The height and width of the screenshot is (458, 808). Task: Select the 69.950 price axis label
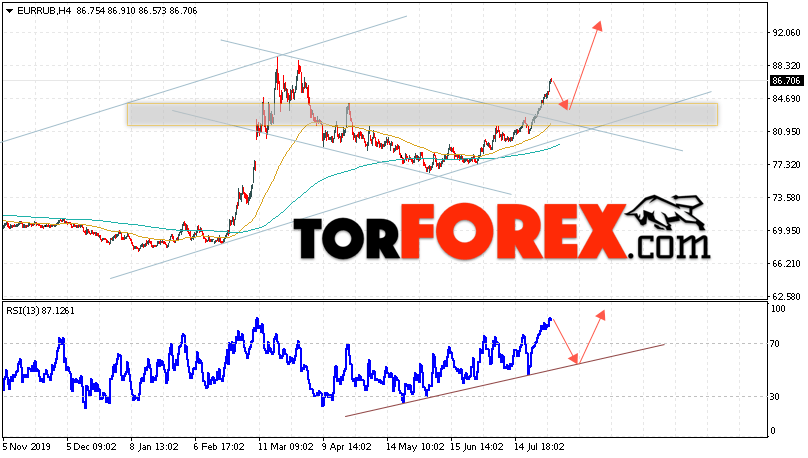(x=786, y=230)
